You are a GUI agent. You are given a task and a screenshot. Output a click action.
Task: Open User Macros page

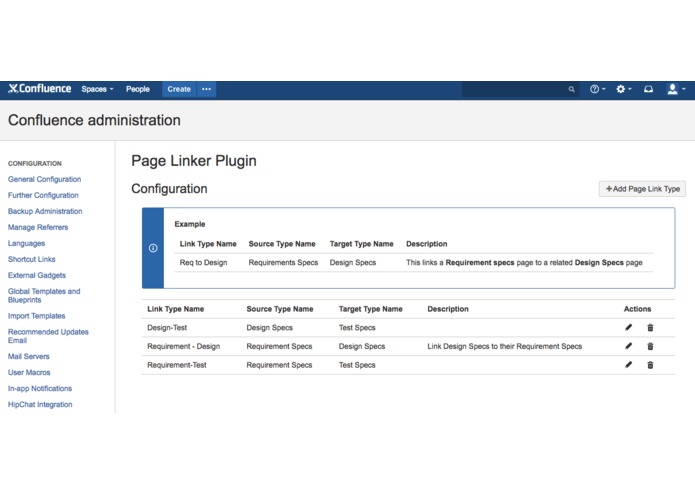29,372
